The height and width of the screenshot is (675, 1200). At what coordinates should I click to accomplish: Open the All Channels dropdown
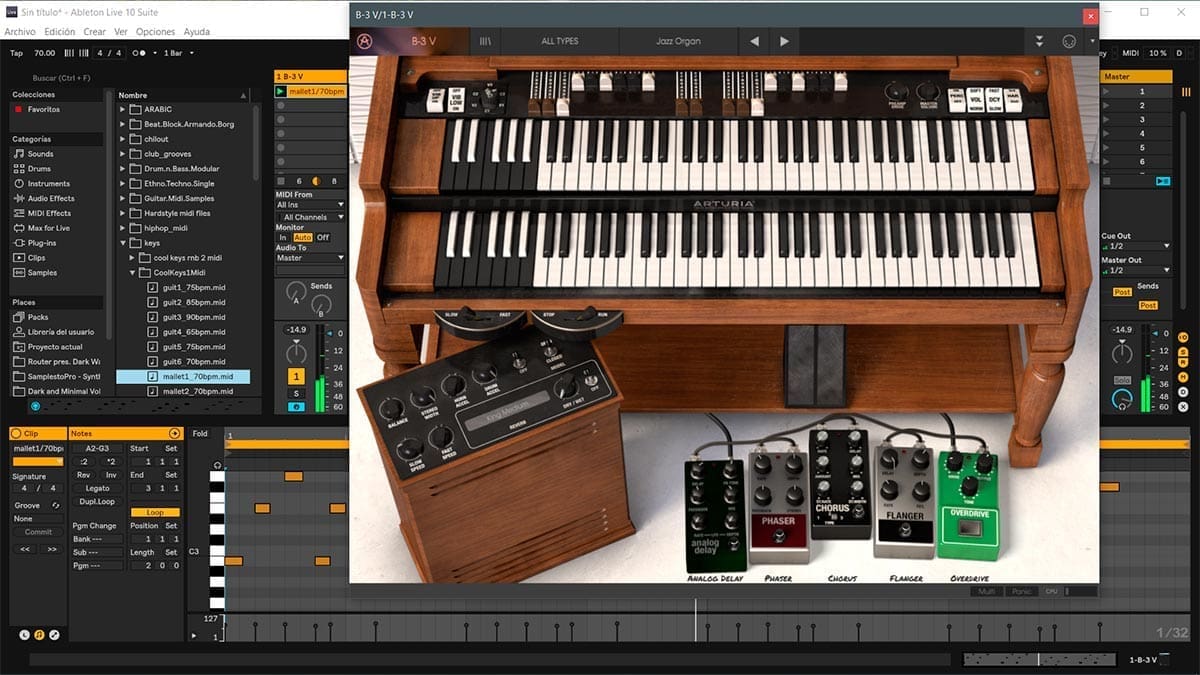click(x=310, y=217)
